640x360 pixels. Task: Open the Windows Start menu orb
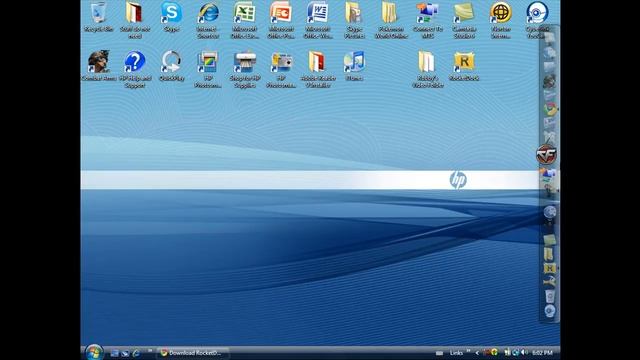94,353
